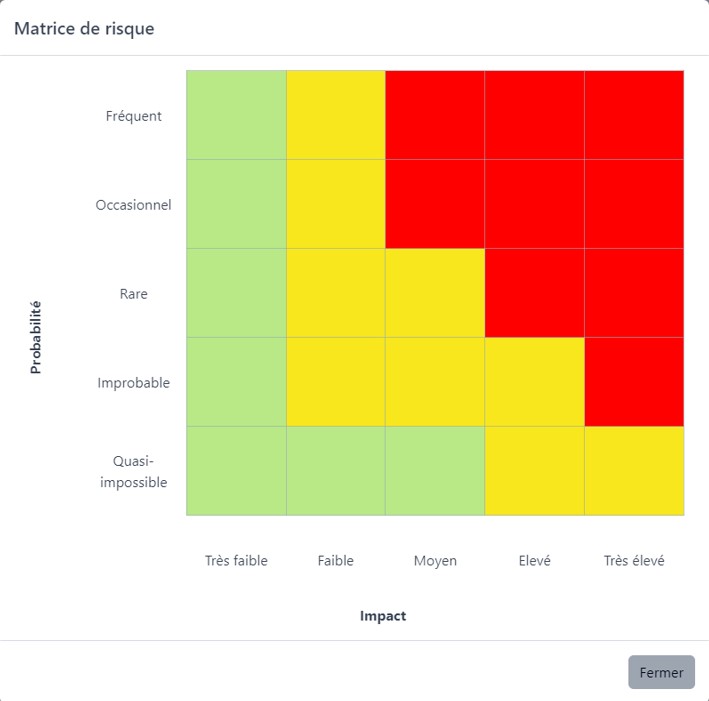Pick the green Occasionnel / Très faible cell
The width and height of the screenshot is (709, 701).
236,204
